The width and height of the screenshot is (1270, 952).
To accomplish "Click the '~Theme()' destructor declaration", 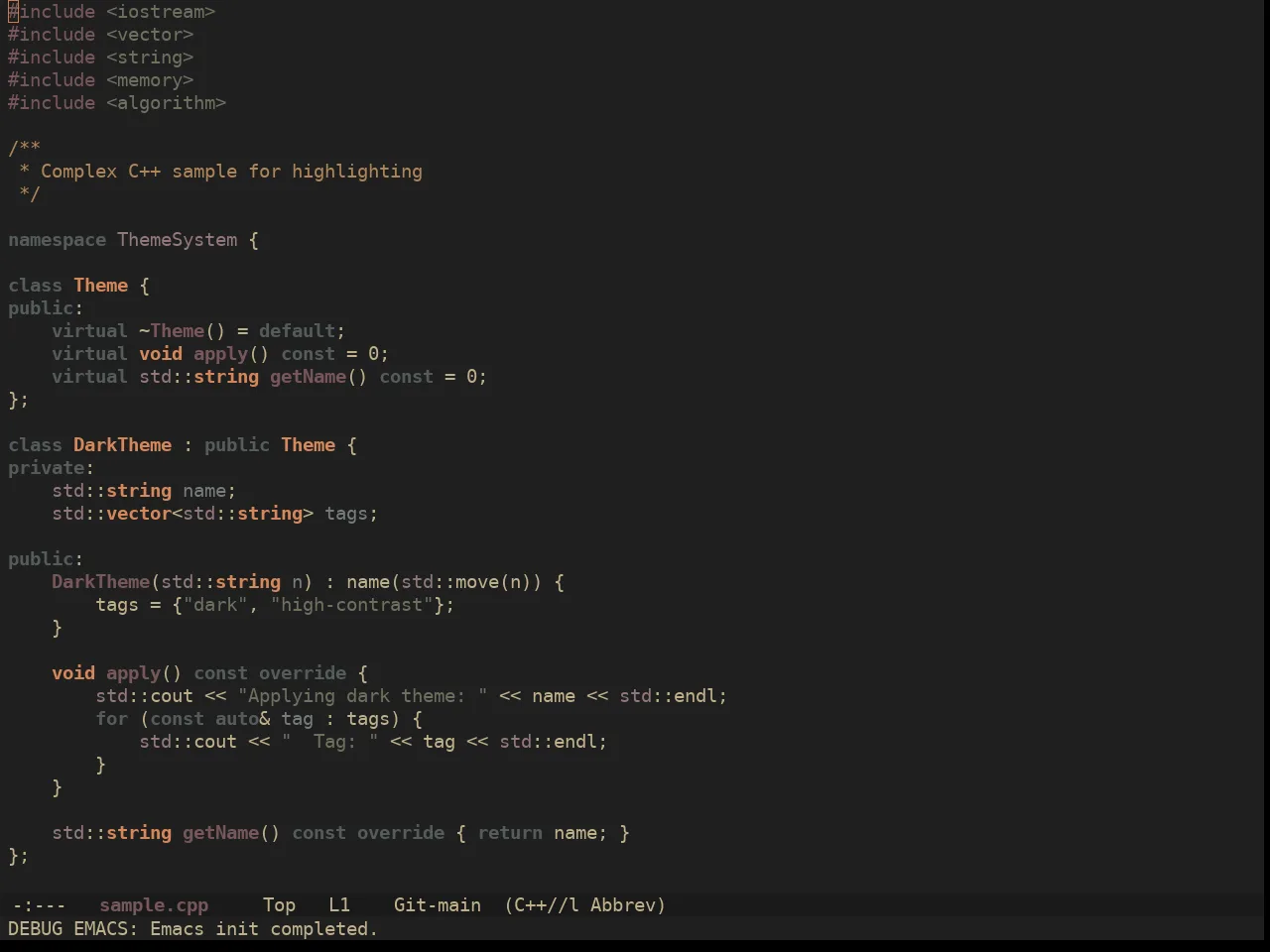I will point(183,331).
